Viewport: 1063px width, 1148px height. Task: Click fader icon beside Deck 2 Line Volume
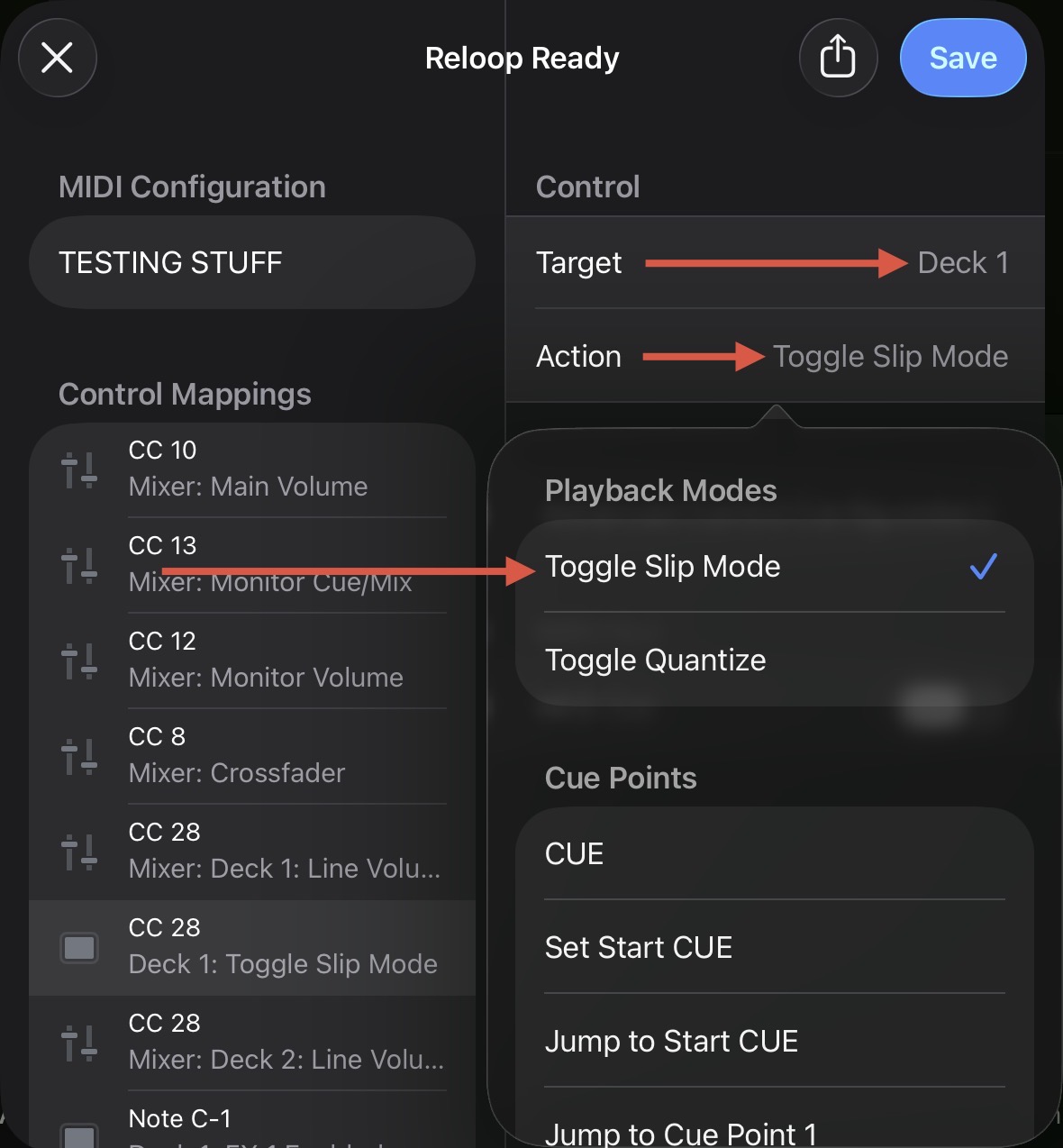pyautogui.click(x=79, y=1043)
